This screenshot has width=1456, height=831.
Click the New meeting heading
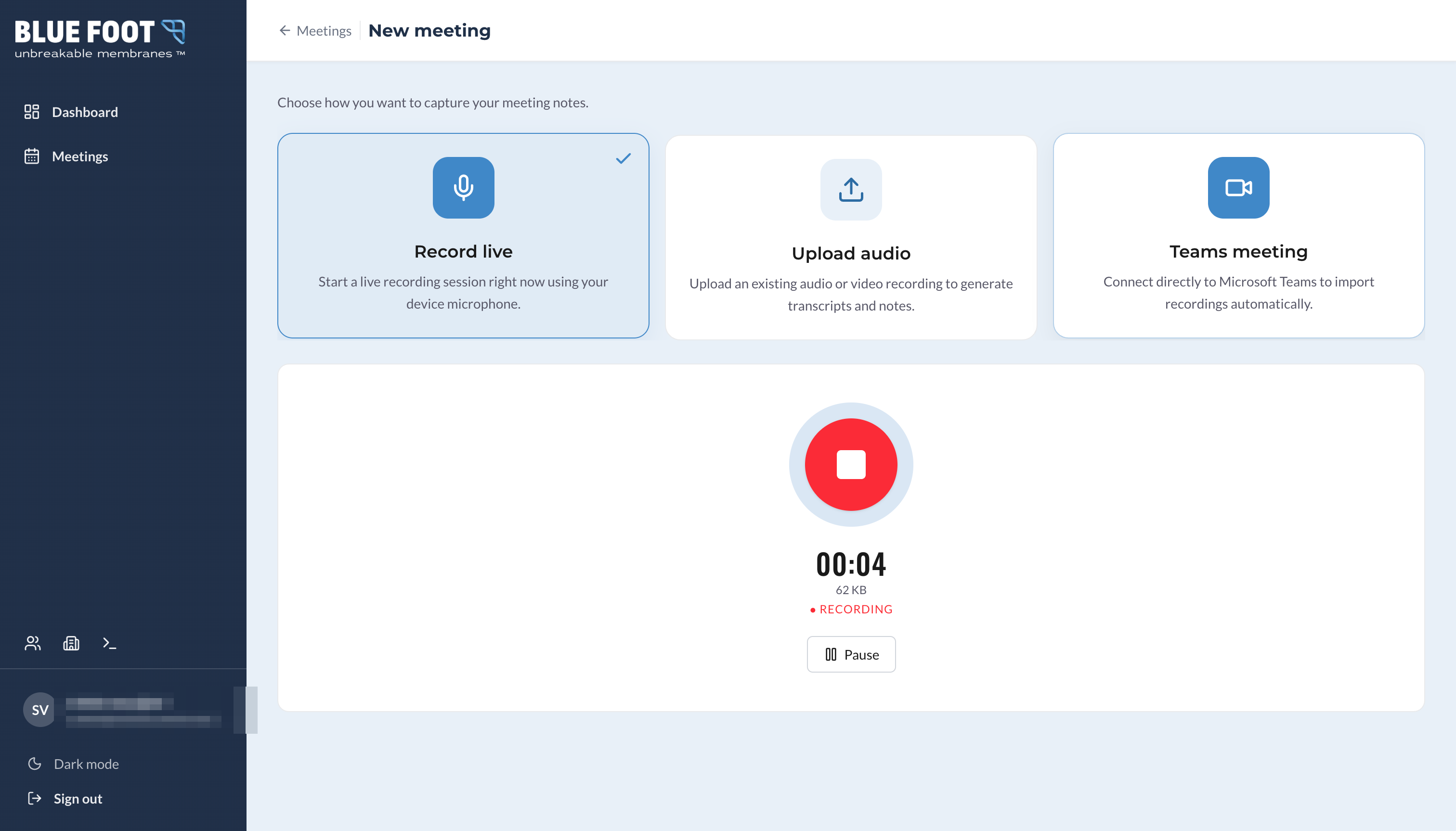[429, 31]
